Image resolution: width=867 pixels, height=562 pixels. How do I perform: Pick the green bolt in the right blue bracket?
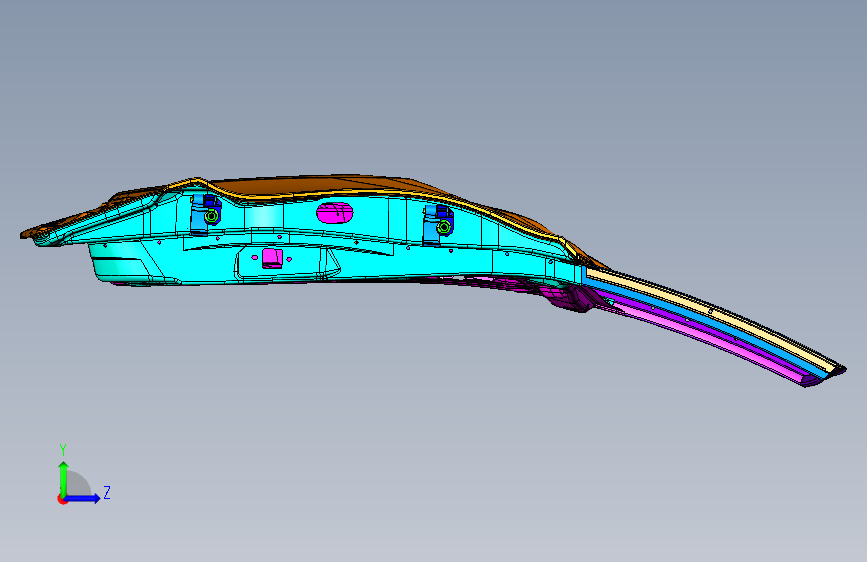point(443,227)
